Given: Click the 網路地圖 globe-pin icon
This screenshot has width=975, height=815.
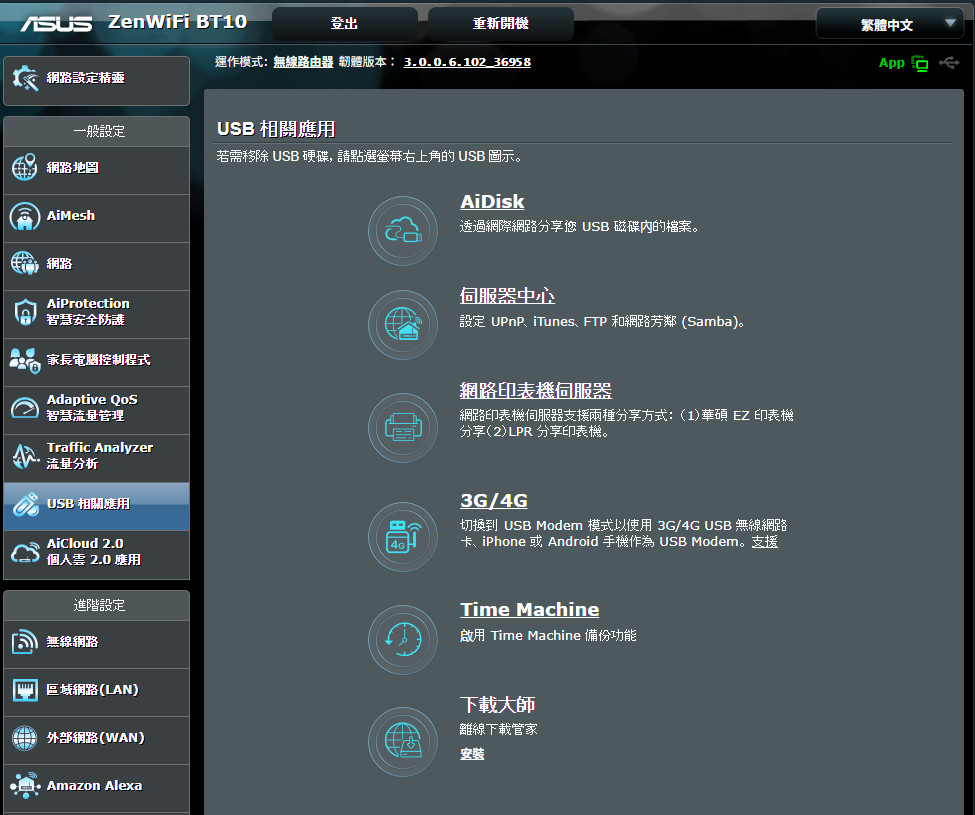Looking at the screenshot, I should pyautogui.click(x=25, y=167).
